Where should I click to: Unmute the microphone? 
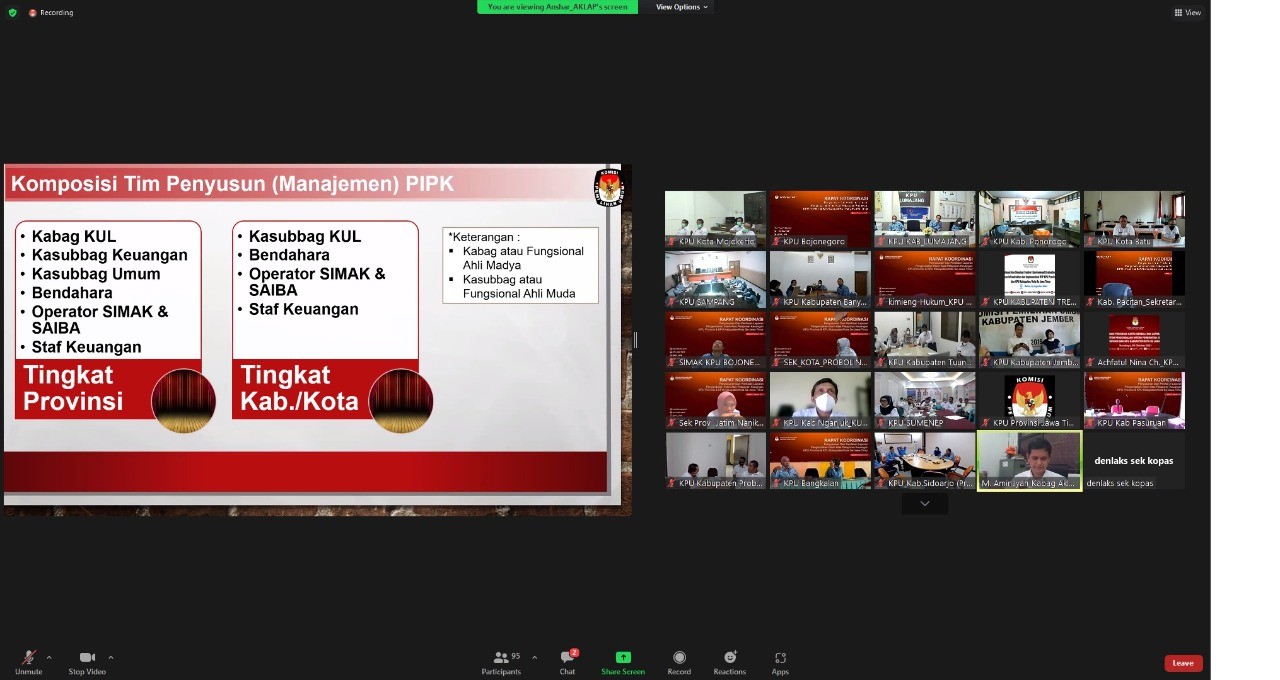tap(28, 661)
